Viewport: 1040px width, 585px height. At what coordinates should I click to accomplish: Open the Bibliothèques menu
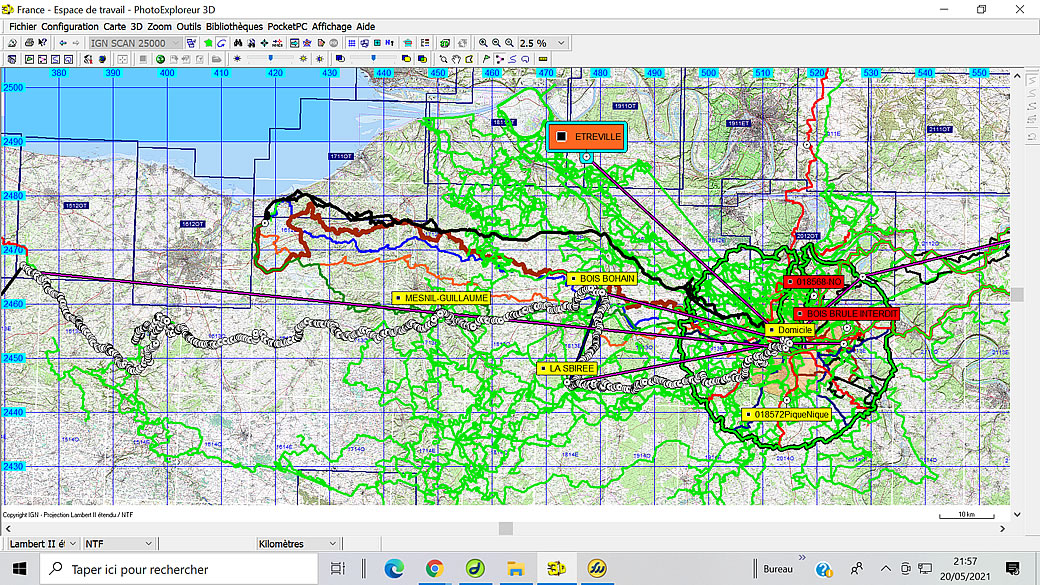[234, 26]
